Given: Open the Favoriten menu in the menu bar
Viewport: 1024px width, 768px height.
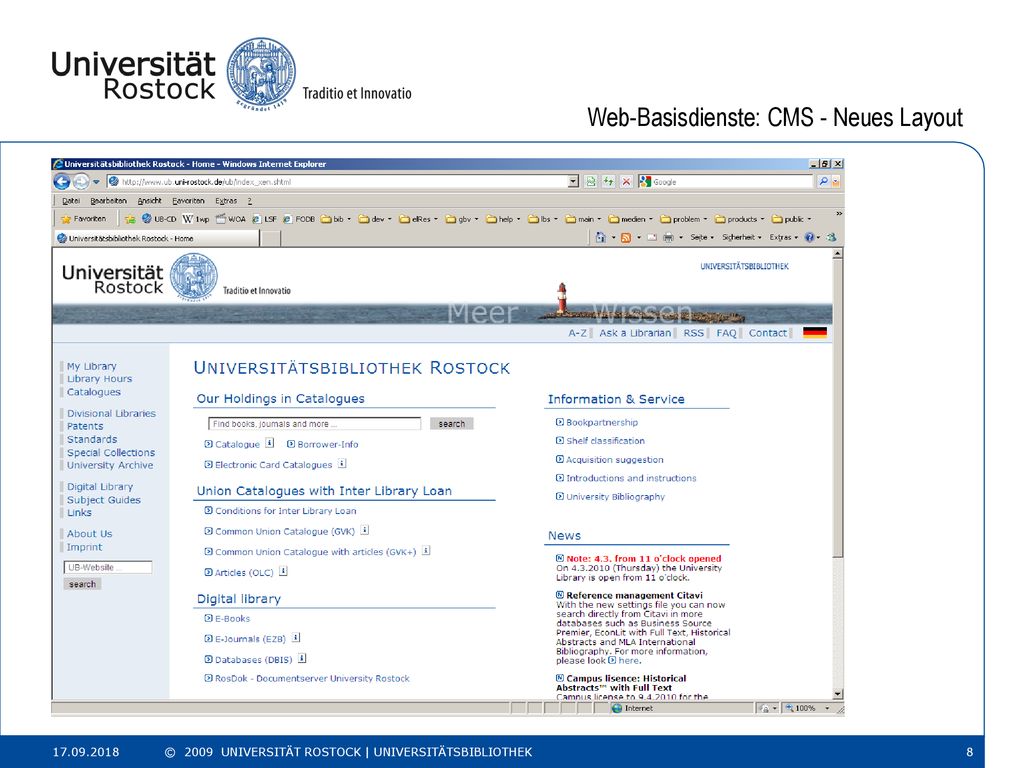Looking at the screenshot, I should click(188, 201).
